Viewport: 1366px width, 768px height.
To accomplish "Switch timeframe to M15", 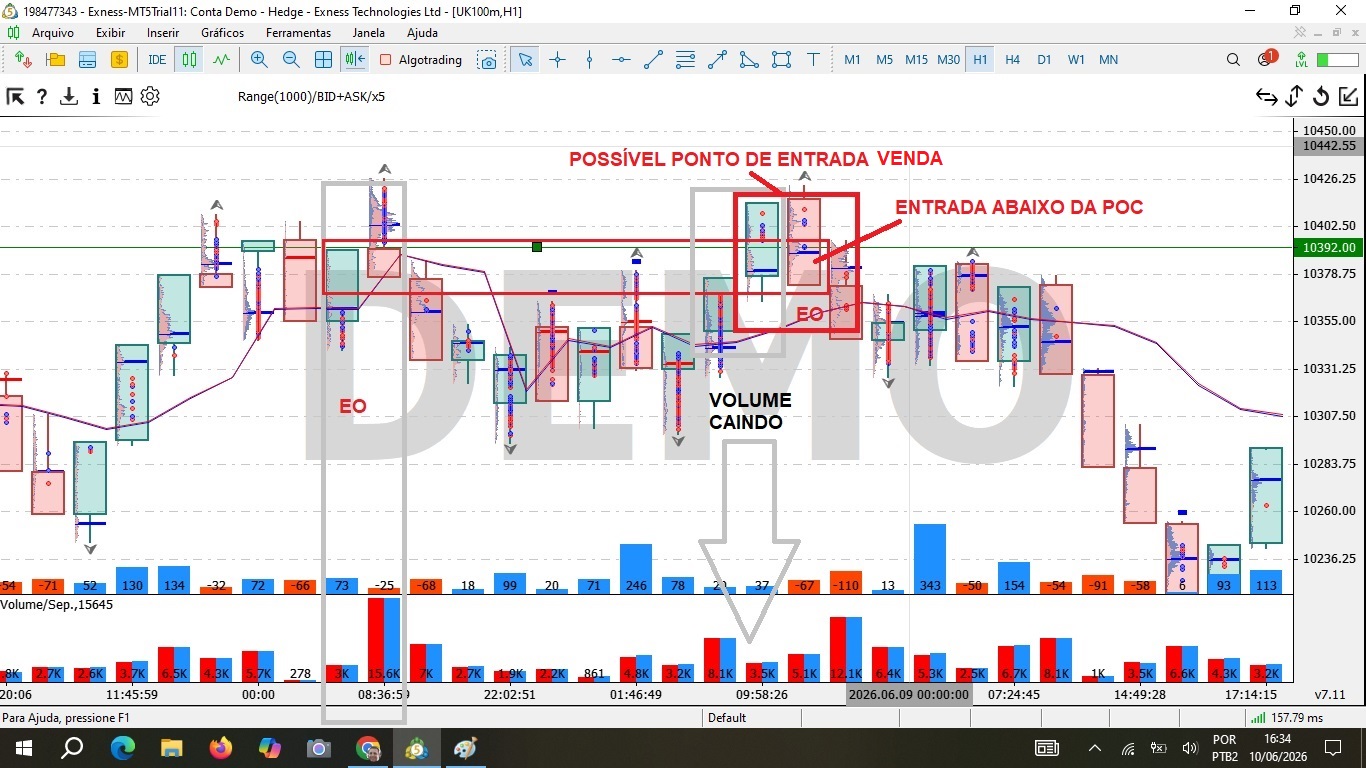I will [916, 60].
